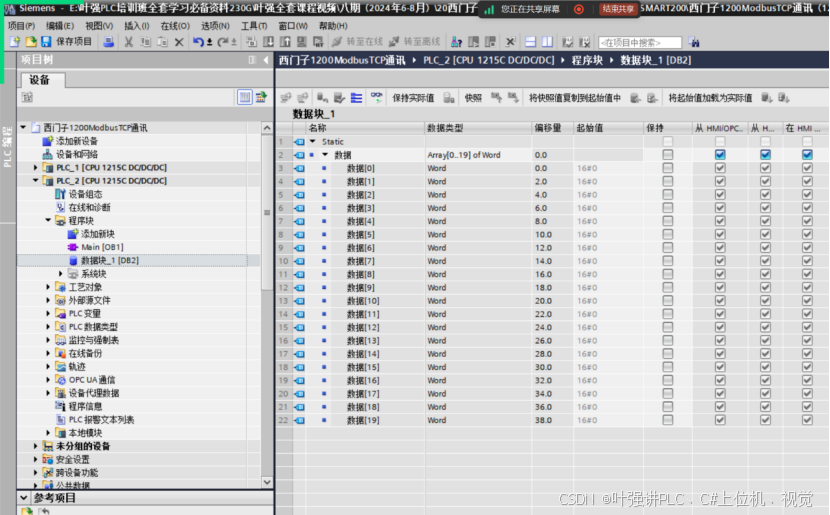This screenshot has height=515, width=830.
Task: Click 保存项目 button
Action: pyautogui.click(x=74, y=42)
